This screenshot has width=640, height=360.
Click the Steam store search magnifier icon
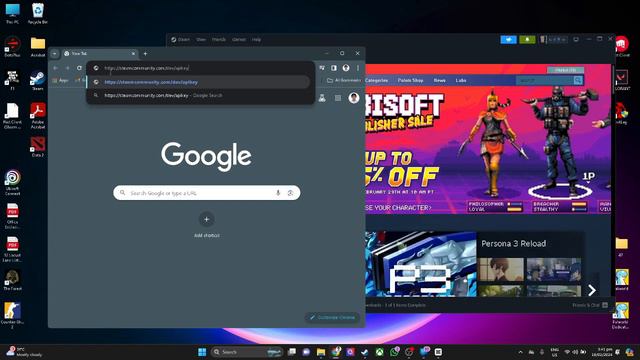578,81
